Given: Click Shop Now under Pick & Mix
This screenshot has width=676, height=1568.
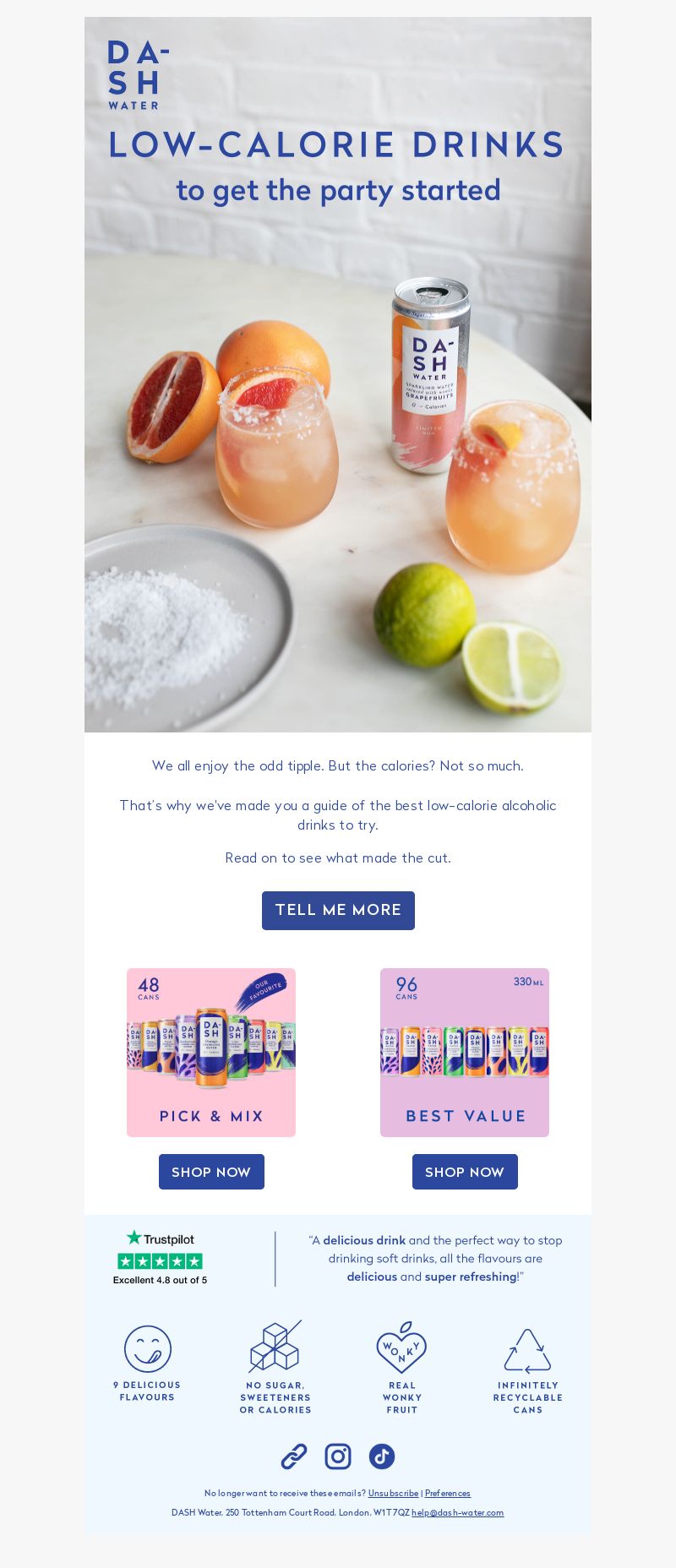Looking at the screenshot, I should (211, 1172).
